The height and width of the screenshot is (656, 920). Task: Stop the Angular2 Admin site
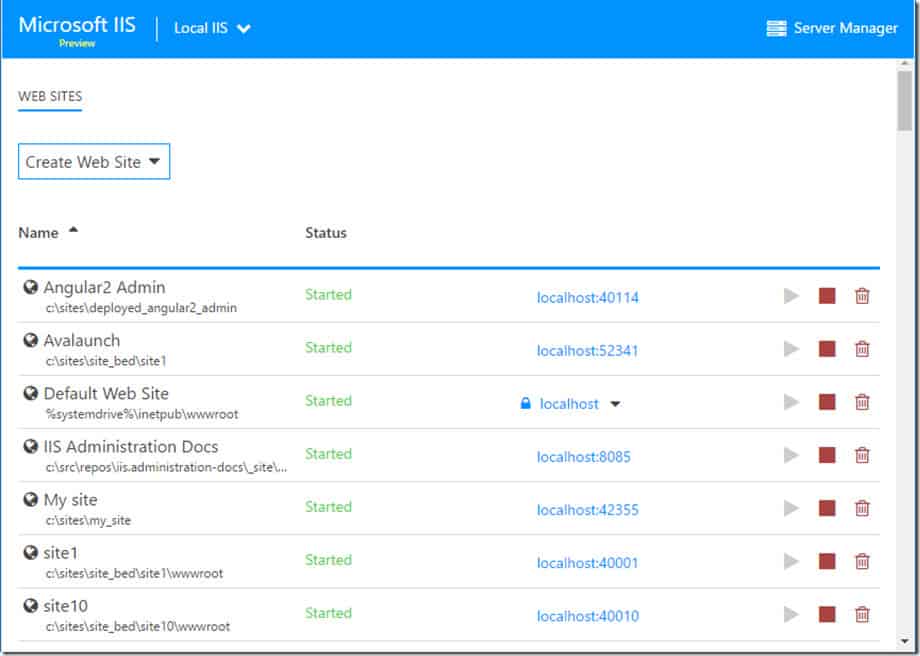(x=827, y=296)
